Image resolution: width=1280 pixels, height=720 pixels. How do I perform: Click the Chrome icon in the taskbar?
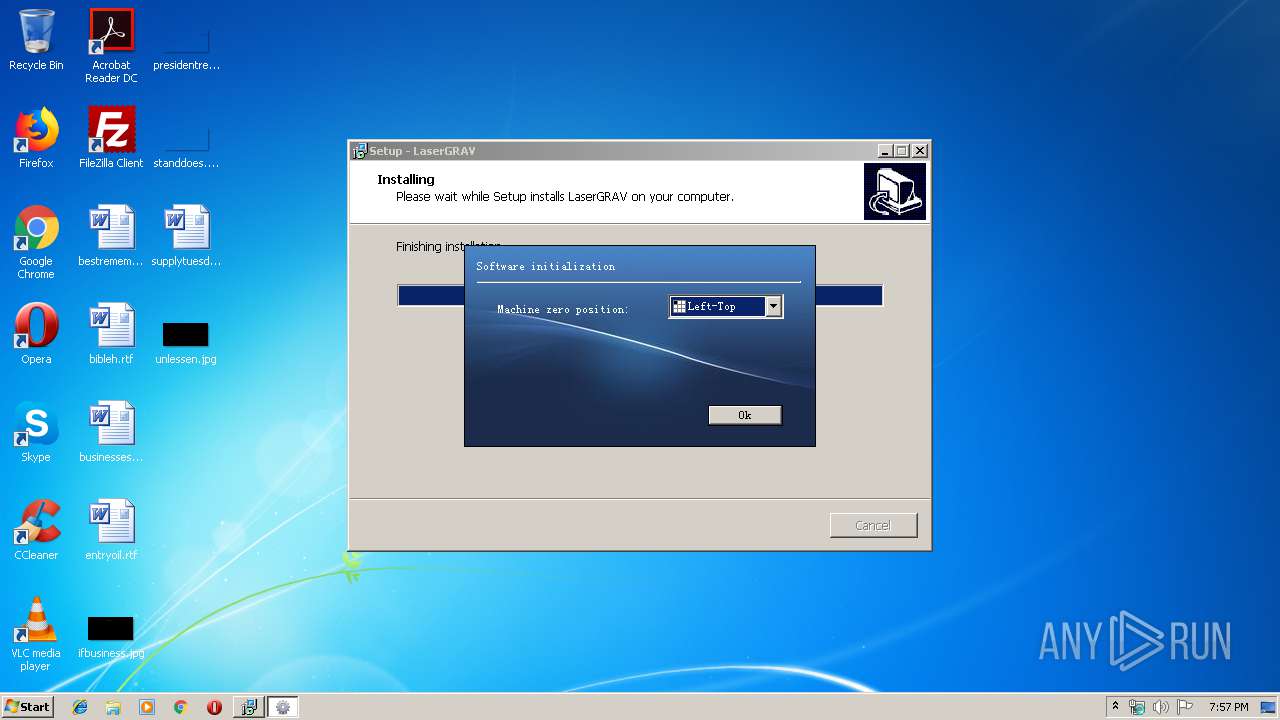(180, 707)
